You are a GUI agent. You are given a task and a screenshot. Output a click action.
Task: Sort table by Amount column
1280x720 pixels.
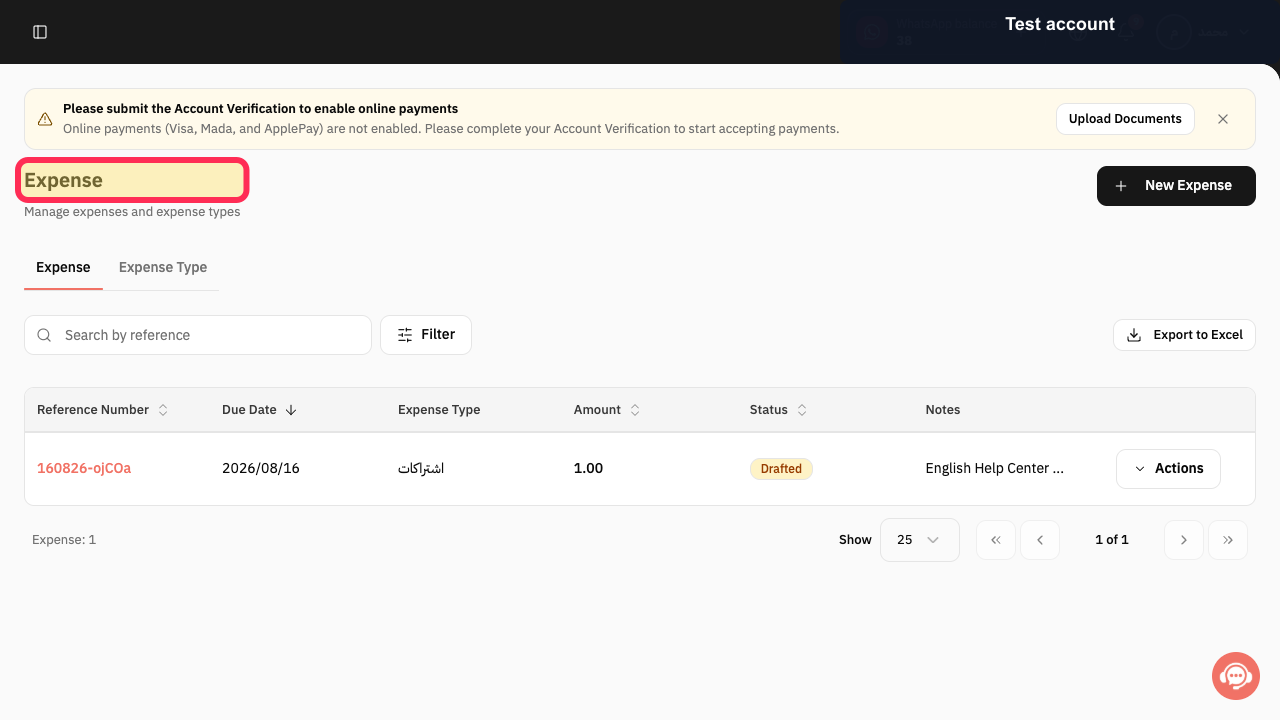pyautogui.click(x=606, y=410)
